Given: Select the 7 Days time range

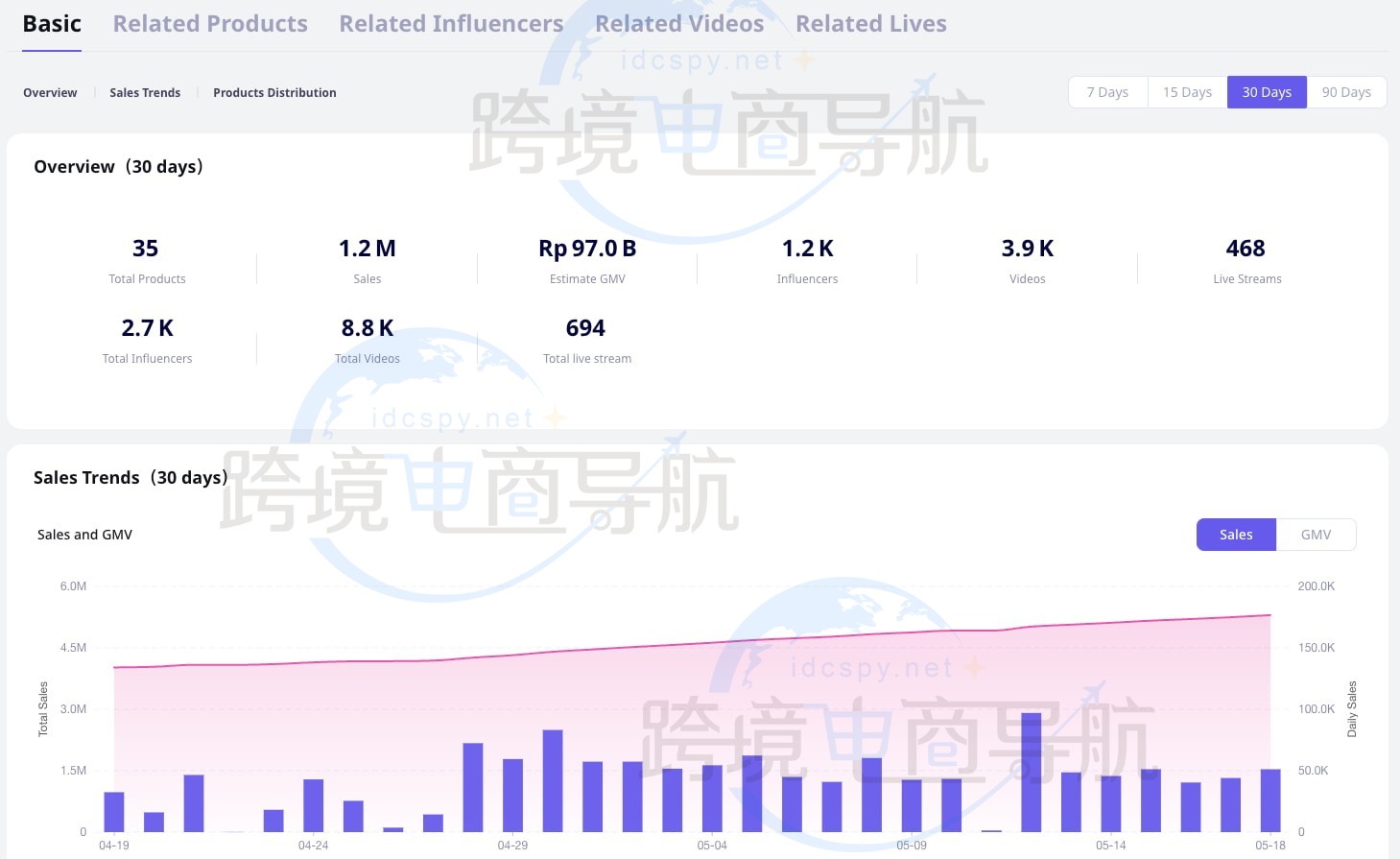Looking at the screenshot, I should (1107, 92).
